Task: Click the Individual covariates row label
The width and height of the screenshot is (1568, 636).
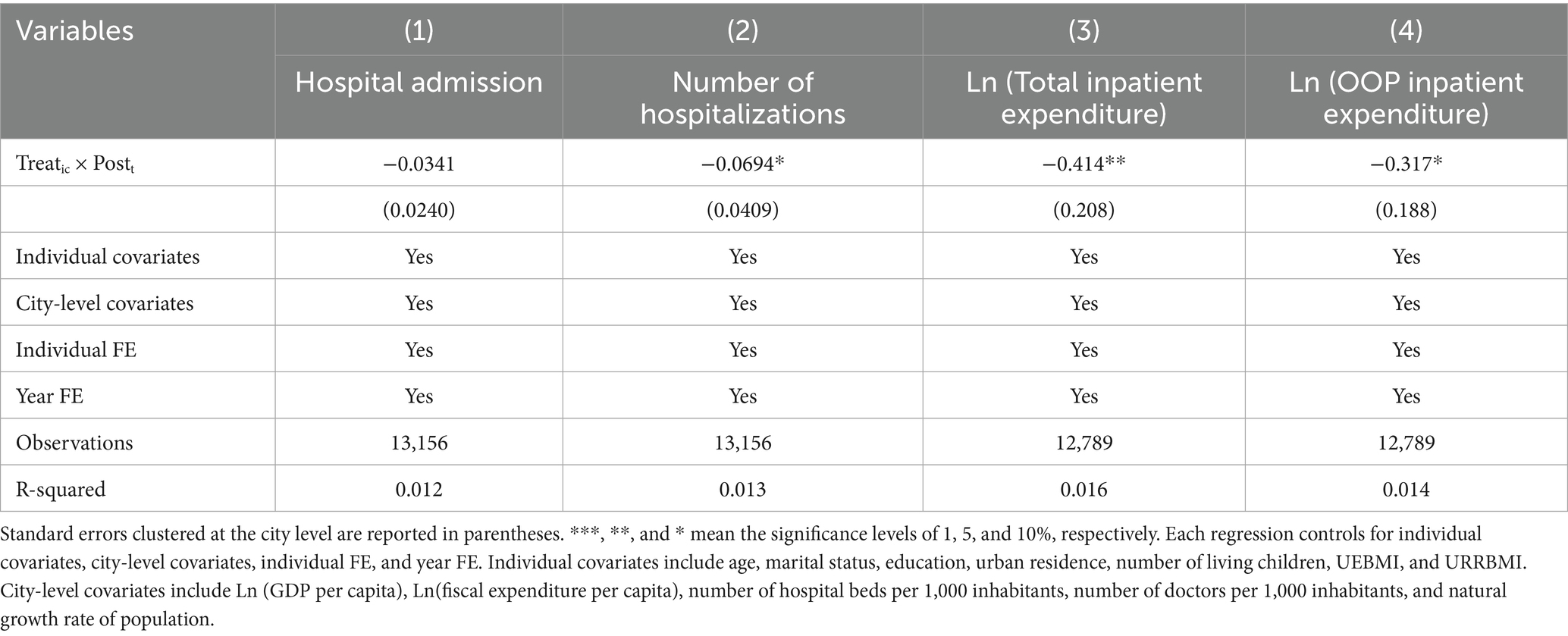Action: point(108,257)
